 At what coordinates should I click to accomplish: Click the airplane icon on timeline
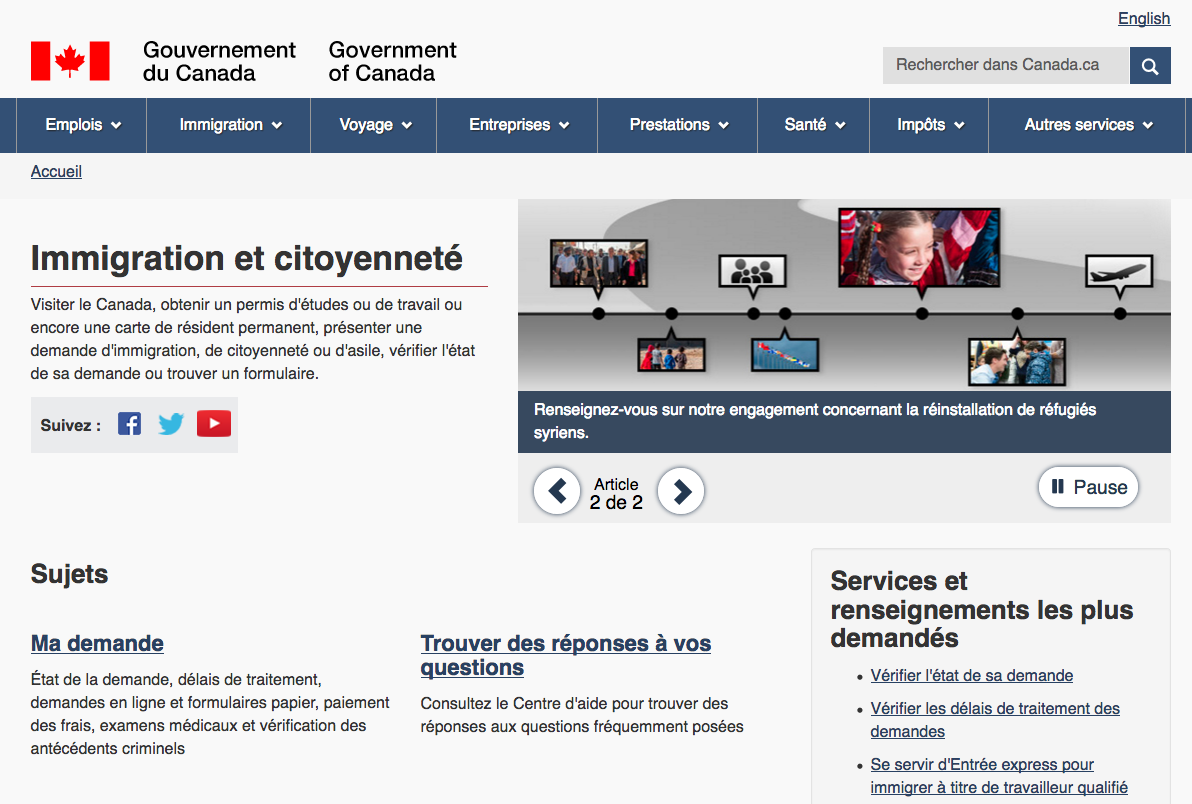tap(1119, 271)
